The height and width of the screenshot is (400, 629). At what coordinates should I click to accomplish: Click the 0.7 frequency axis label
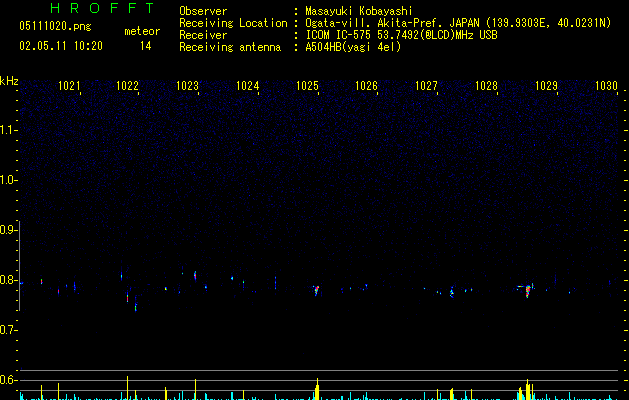[8, 330]
